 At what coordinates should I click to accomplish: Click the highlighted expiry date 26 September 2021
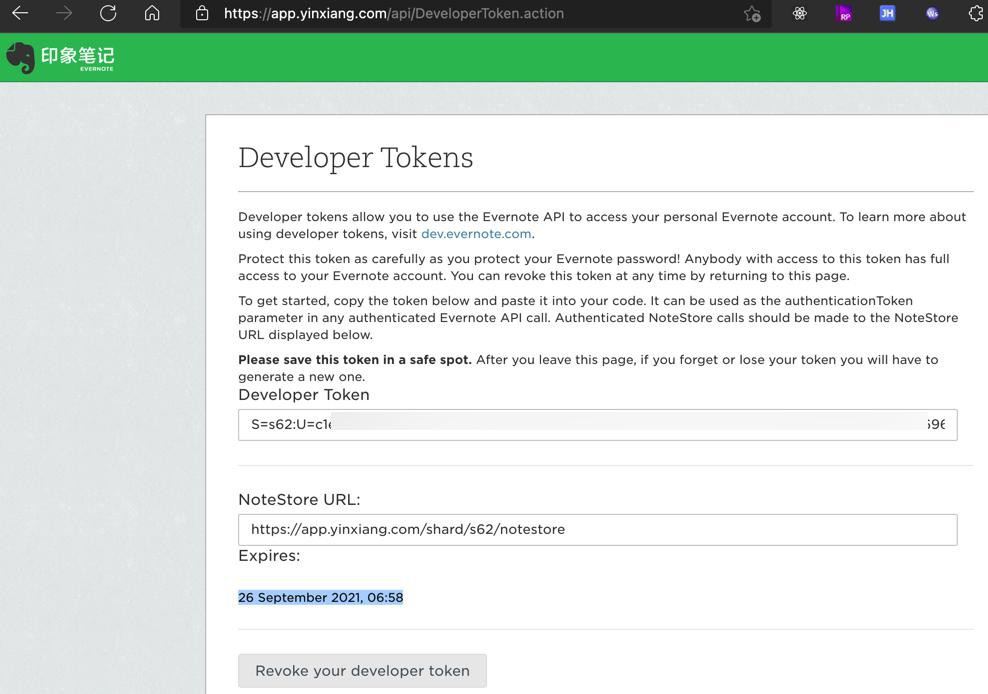point(321,598)
